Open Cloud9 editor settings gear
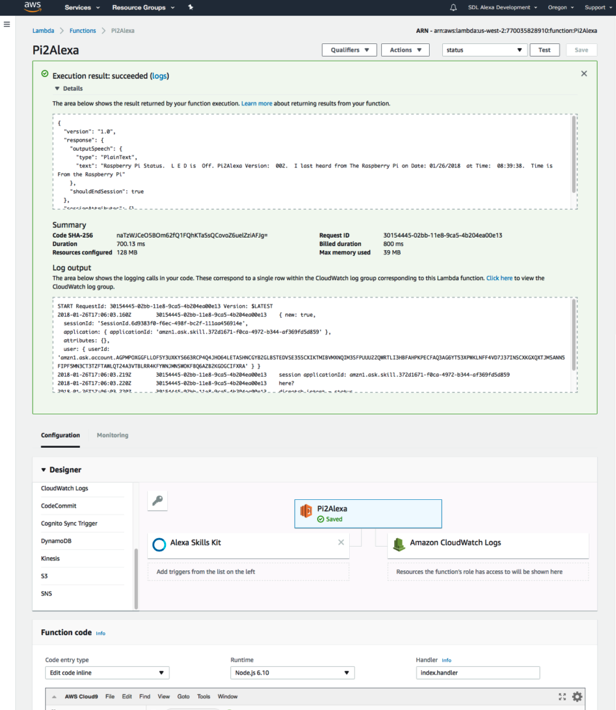Screen dimensions: 616x710 point(577,696)
